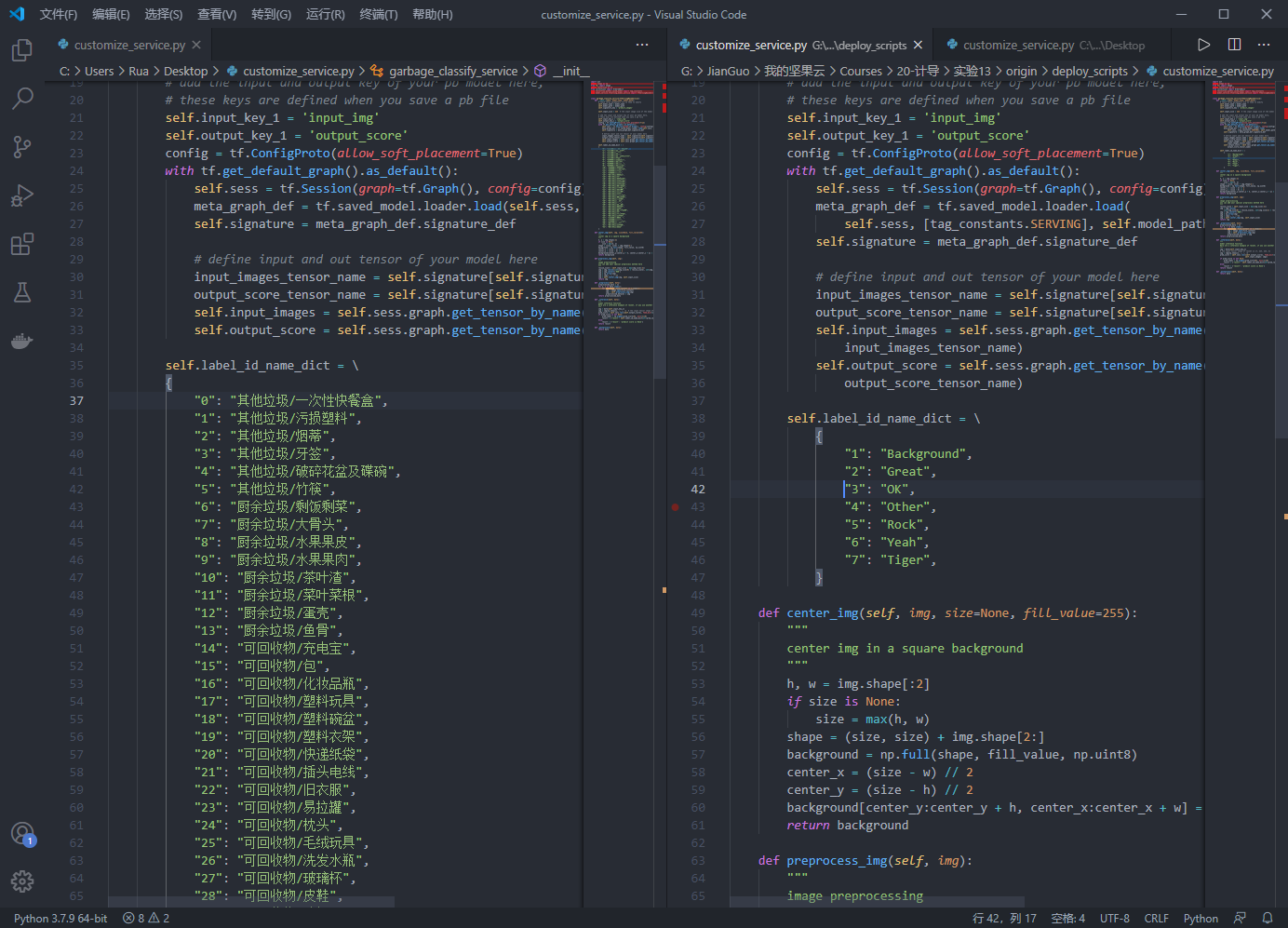Click the preprocess_img function name in its def line
Image resolution: width=1288 pixels, height=928 pixels.
[x=837, y=861]
